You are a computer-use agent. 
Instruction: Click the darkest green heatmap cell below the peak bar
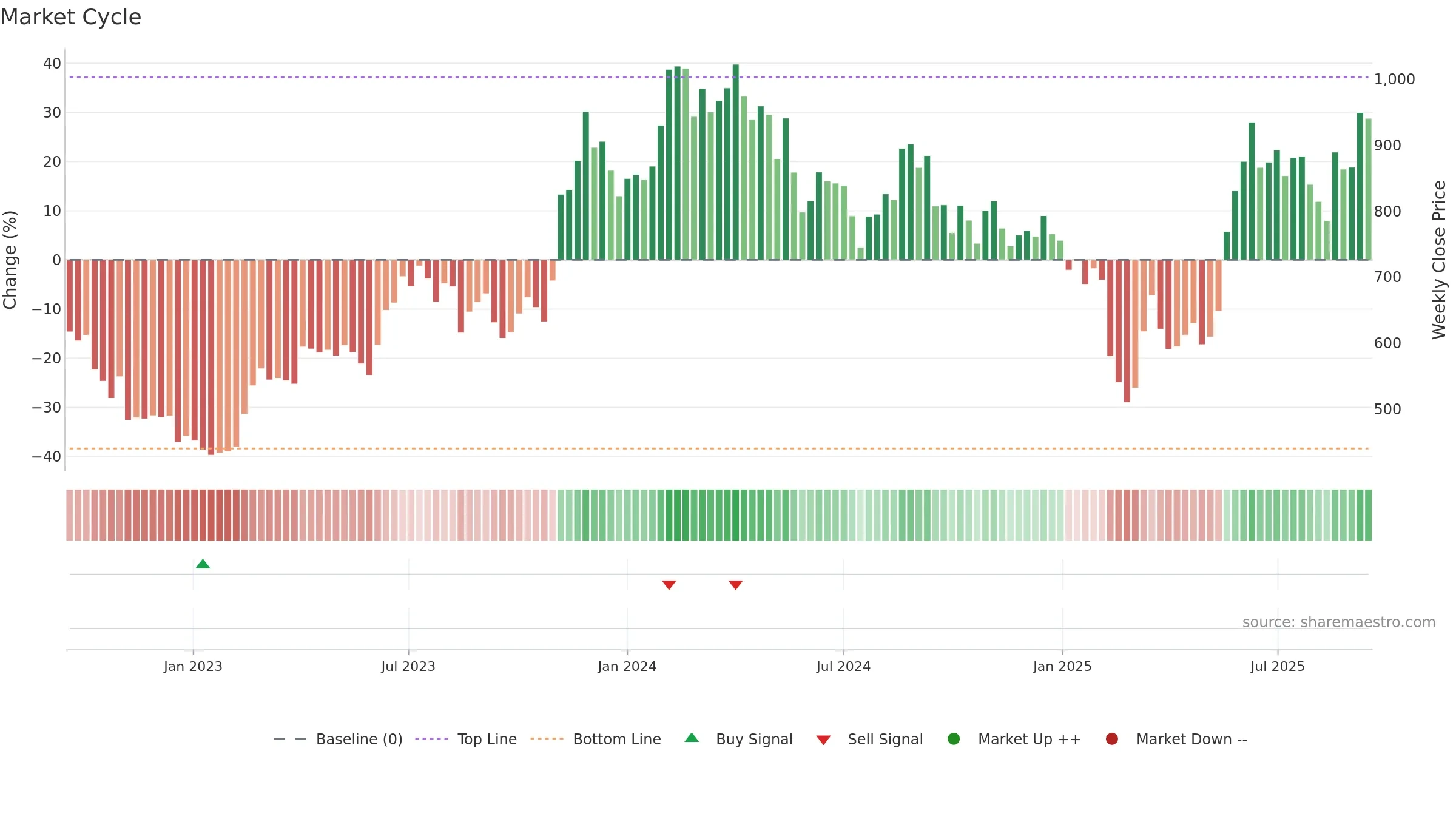tap(736, 515)
